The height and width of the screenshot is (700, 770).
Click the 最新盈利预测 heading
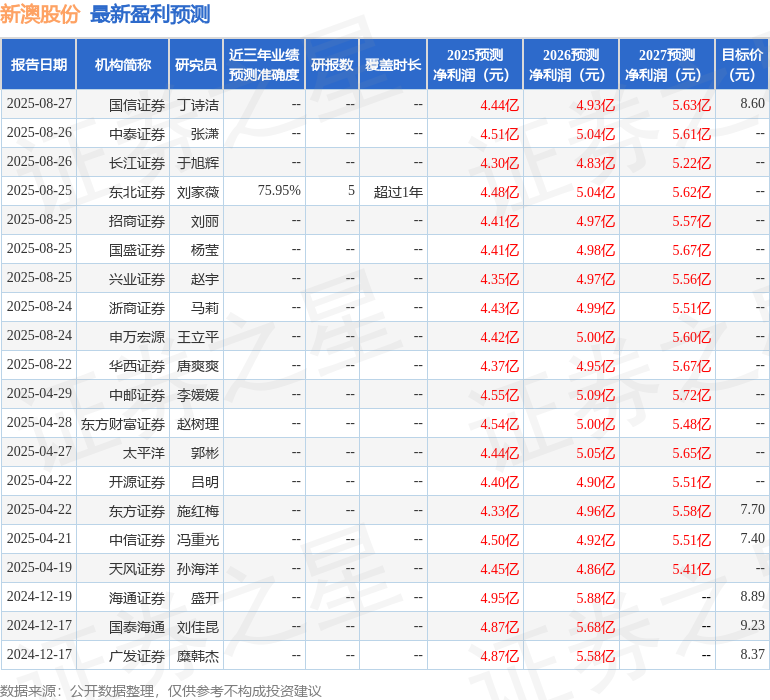(150, 14)
